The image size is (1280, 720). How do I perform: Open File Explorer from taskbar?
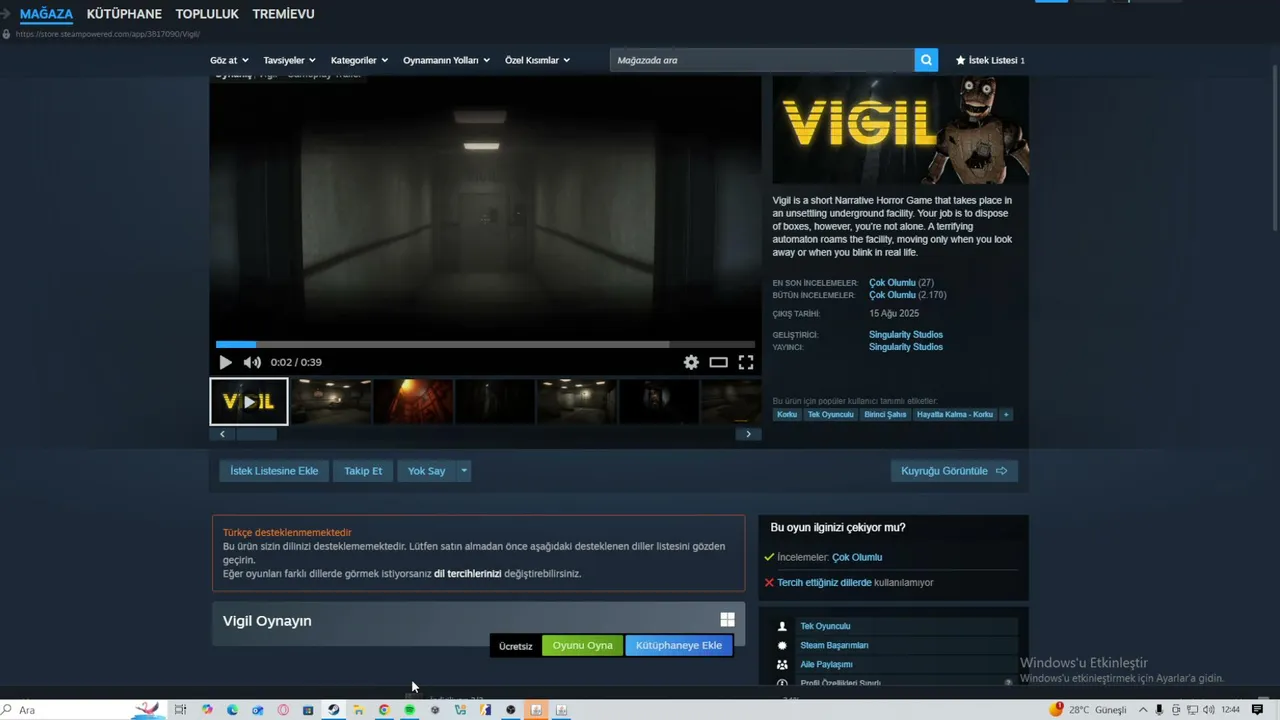(x=358, y=710)
